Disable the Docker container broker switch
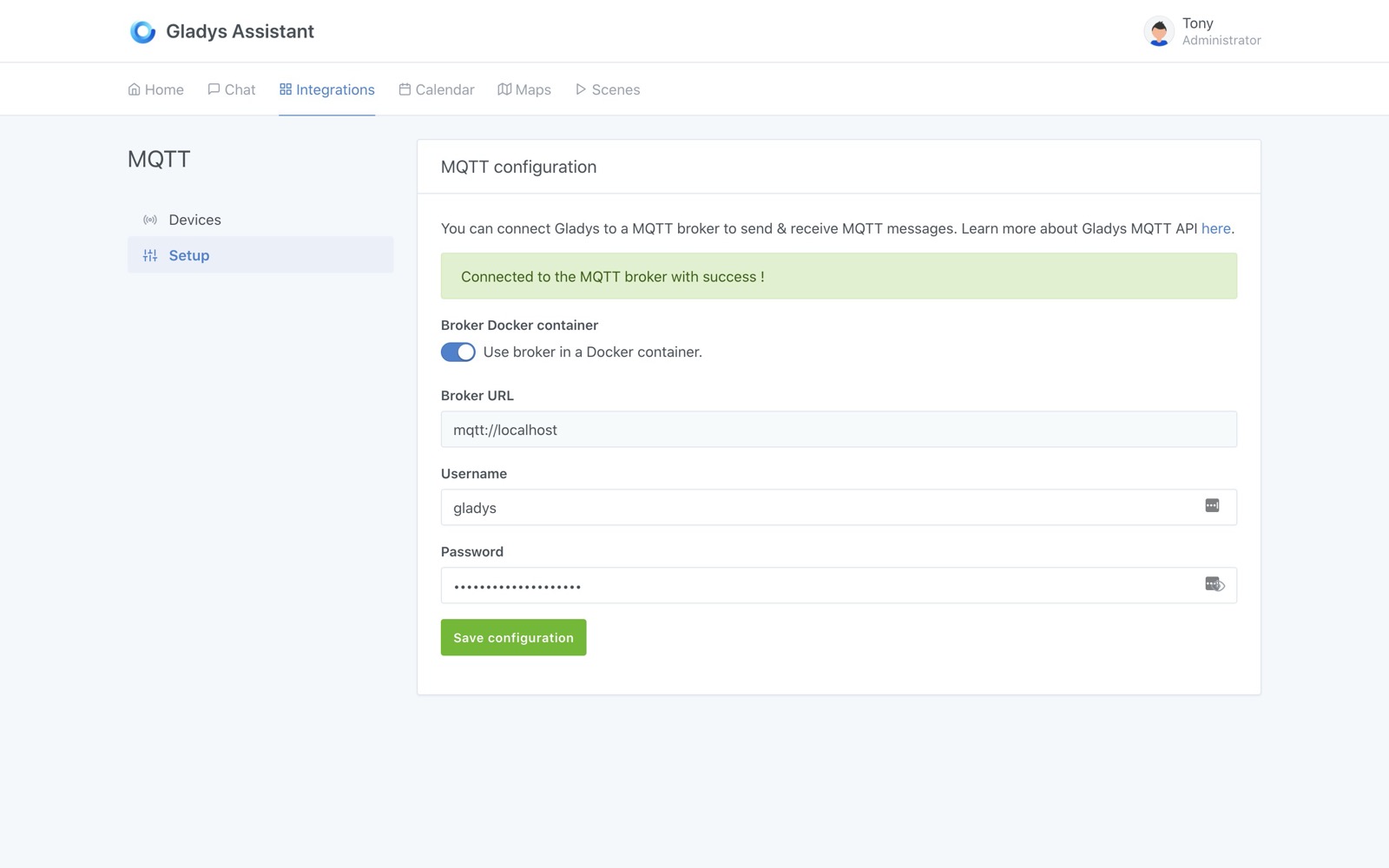 pos(458,352)
